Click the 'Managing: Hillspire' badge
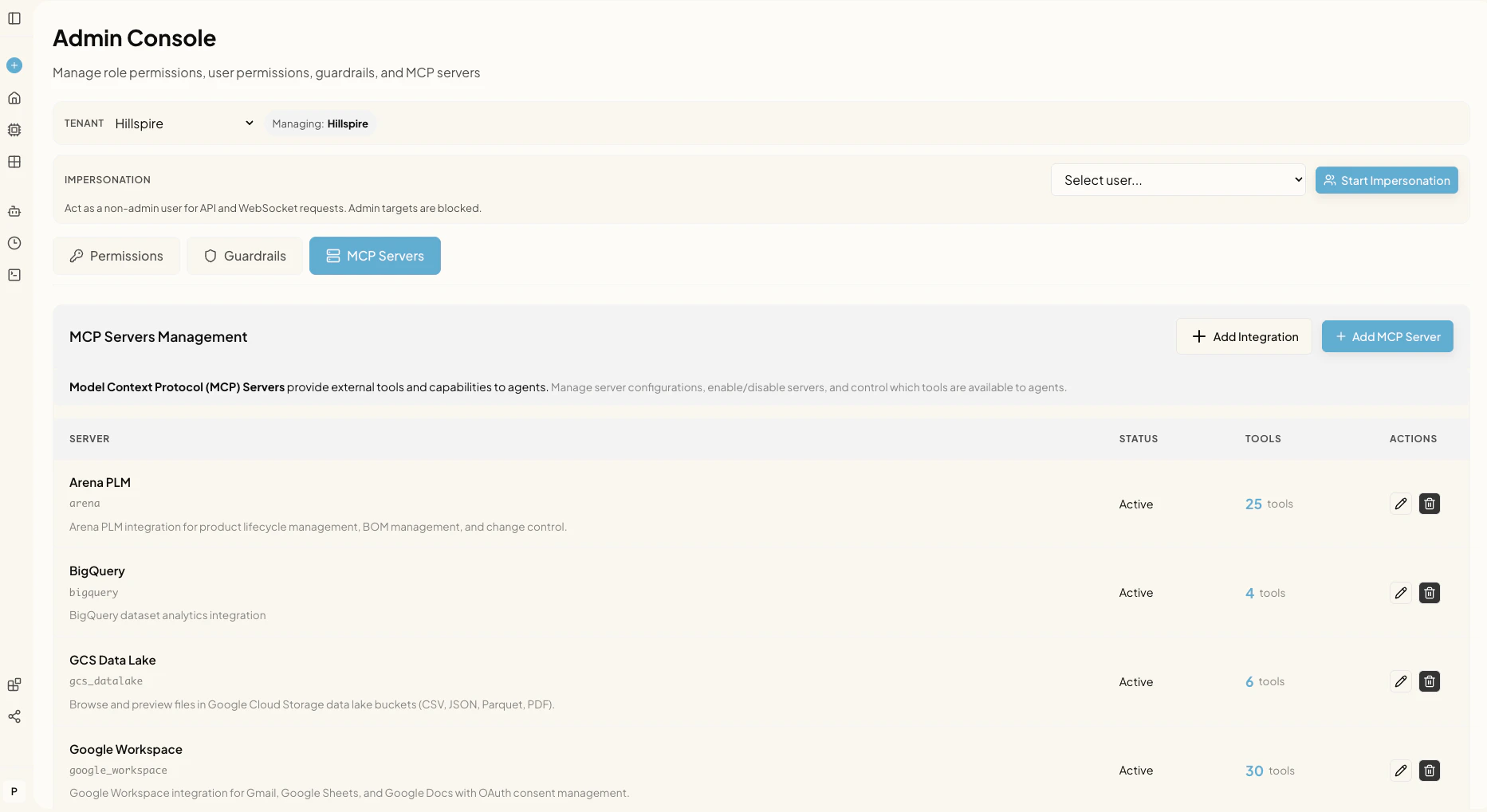 [320, 124]
